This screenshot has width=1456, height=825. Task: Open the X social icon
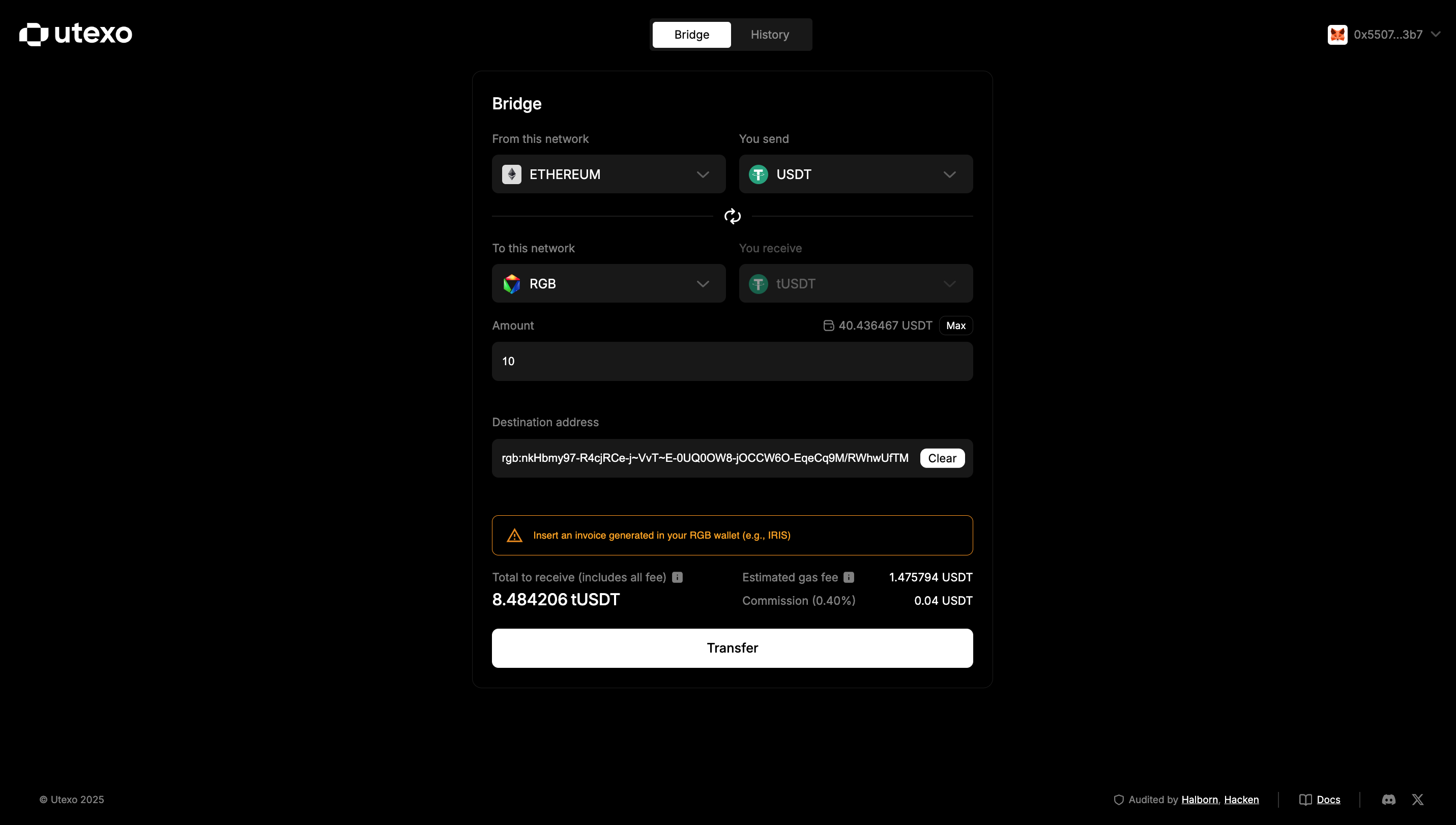[x=1417, y=800]
